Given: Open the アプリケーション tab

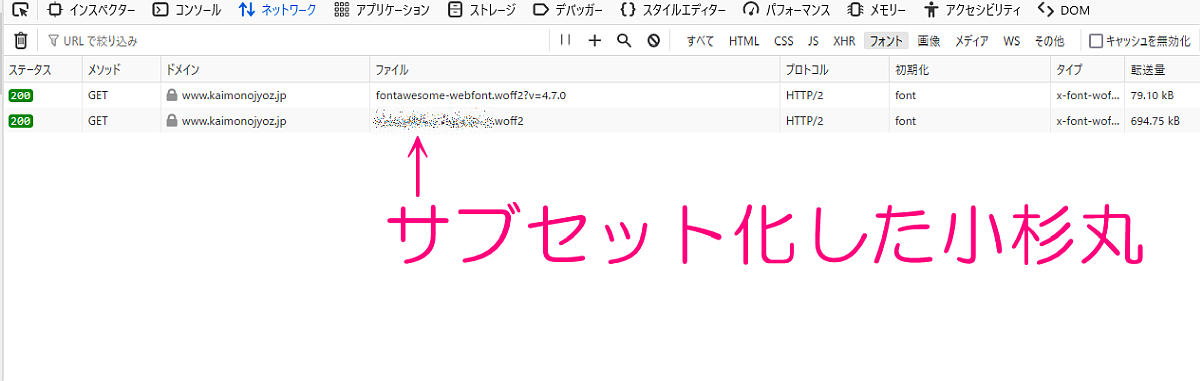Looking at the screenshot, I should click(x=381, y=11).
